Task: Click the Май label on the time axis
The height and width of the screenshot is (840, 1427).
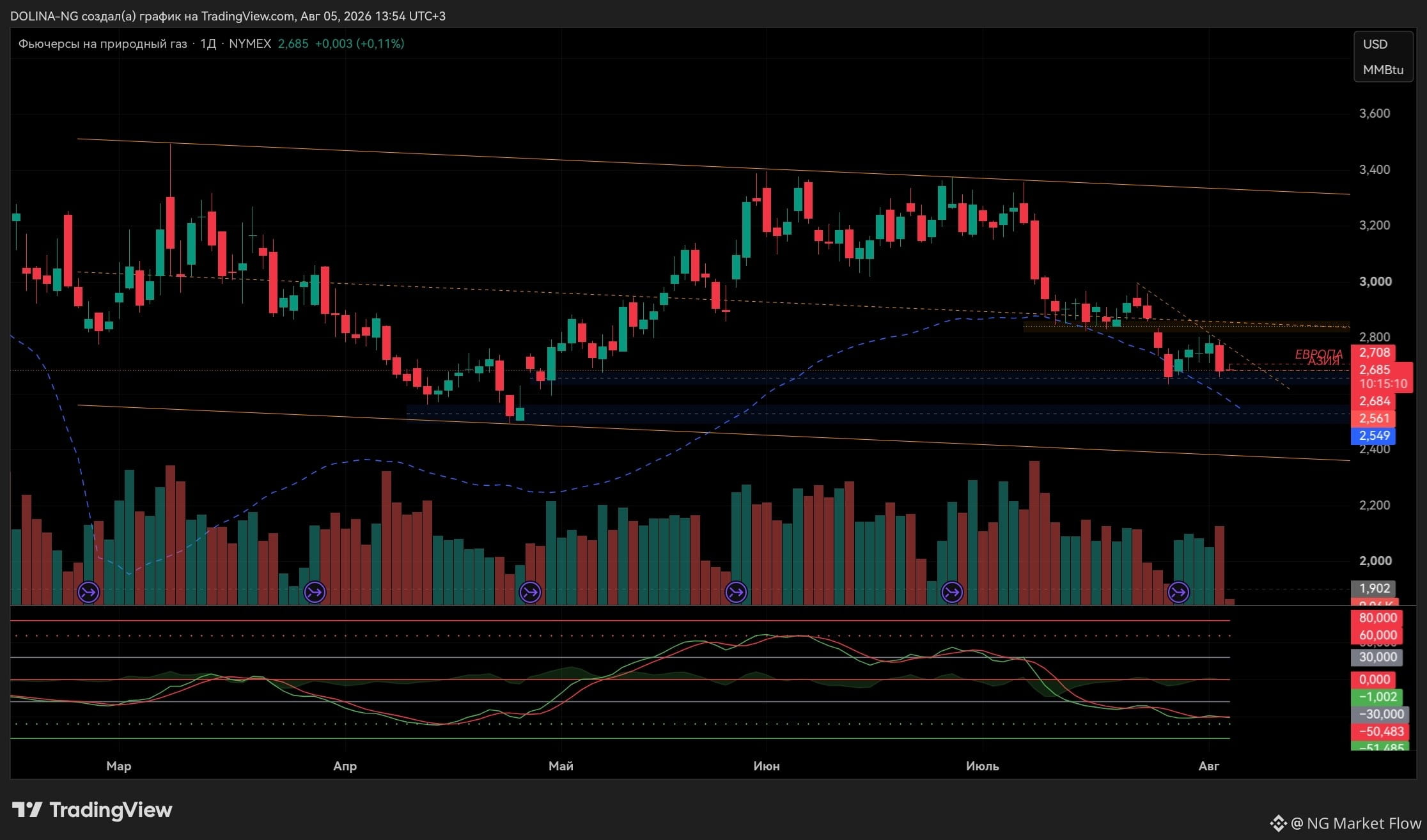Action: click(x=561, y=766)
